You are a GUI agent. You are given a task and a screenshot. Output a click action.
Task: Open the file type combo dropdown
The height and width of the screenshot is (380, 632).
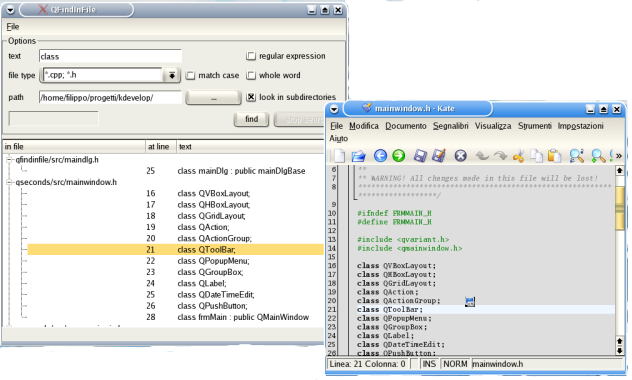172,75
